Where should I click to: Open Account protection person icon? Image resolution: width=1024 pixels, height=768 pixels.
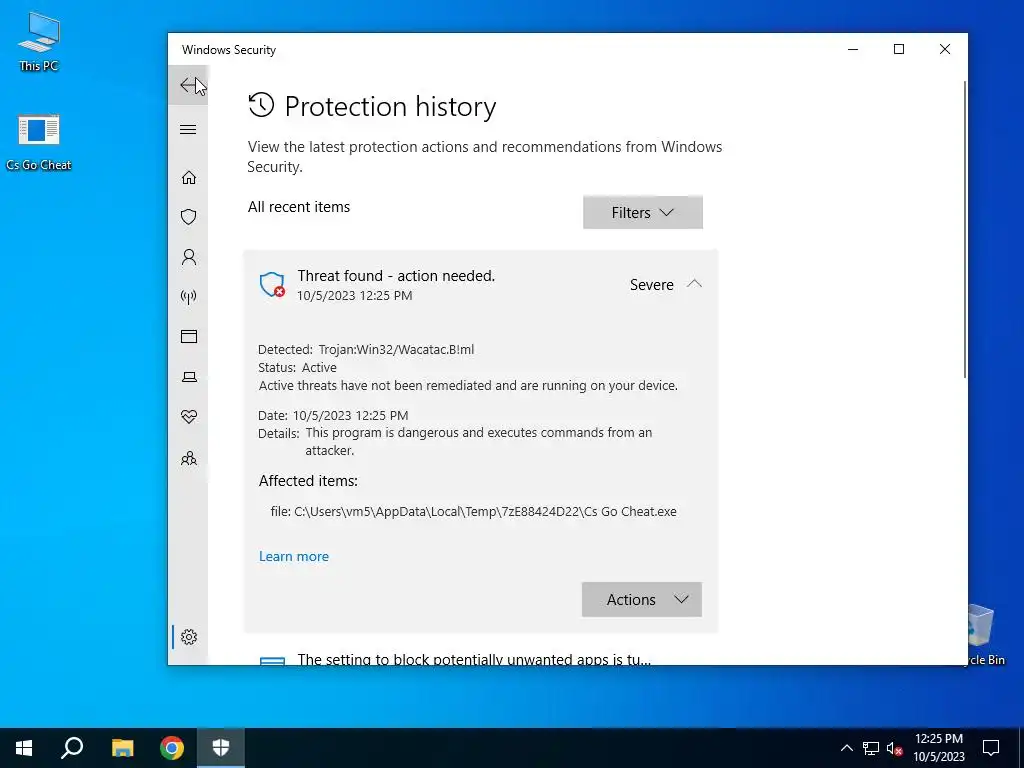[189, 257]
